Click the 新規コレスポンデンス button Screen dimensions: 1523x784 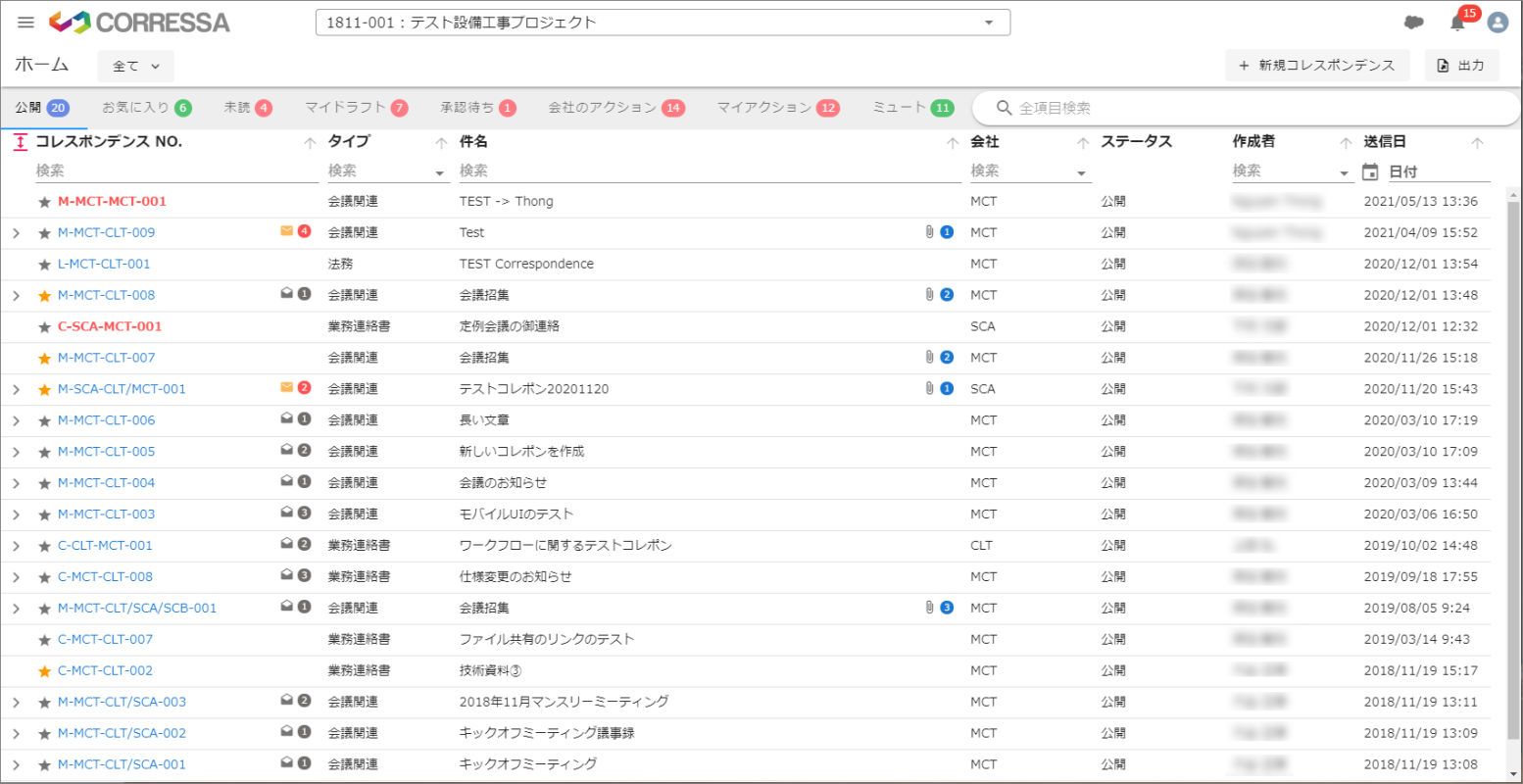pos(1318,65)
